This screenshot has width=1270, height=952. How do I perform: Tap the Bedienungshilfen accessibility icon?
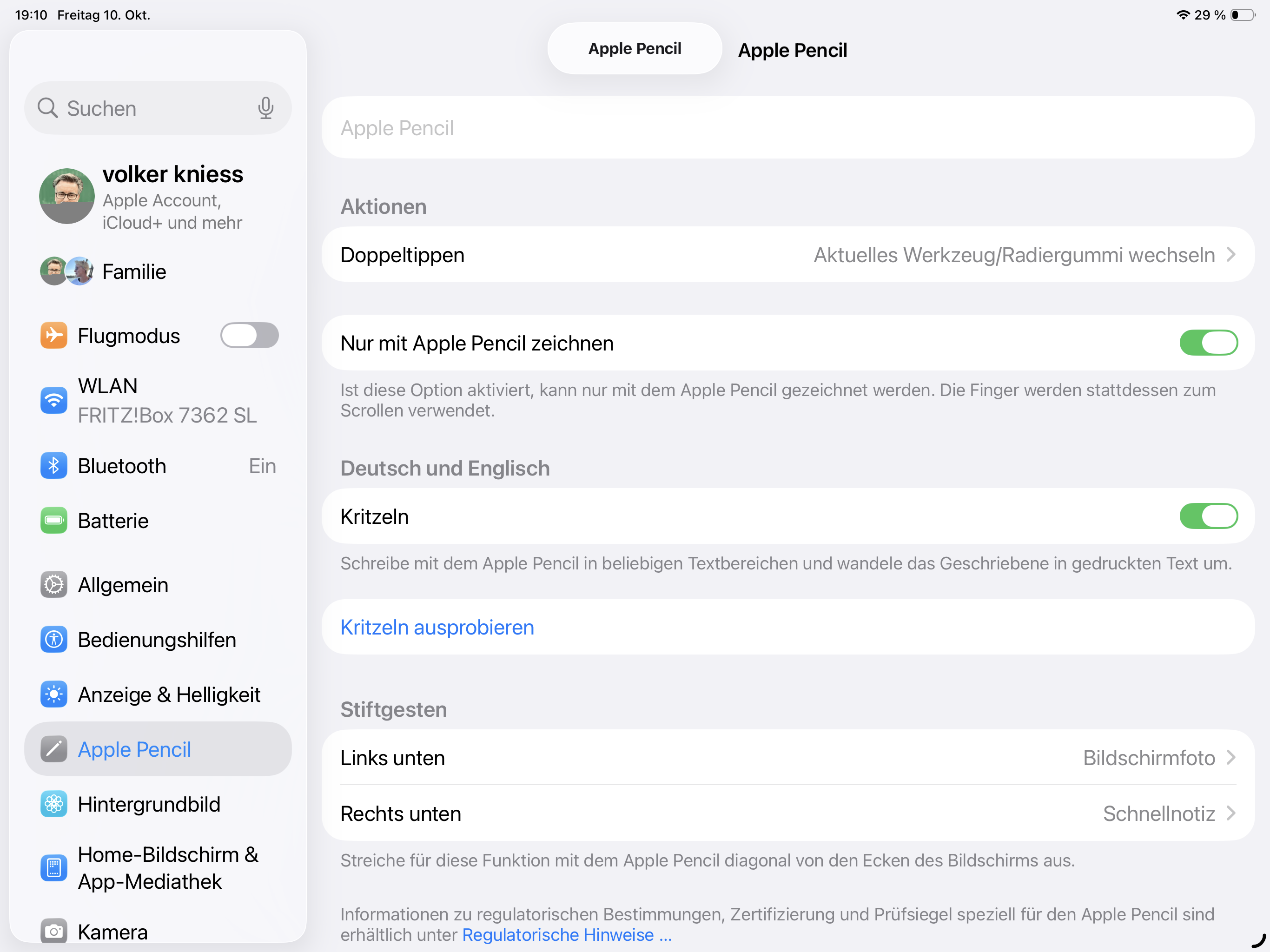[x=54, y=639]
